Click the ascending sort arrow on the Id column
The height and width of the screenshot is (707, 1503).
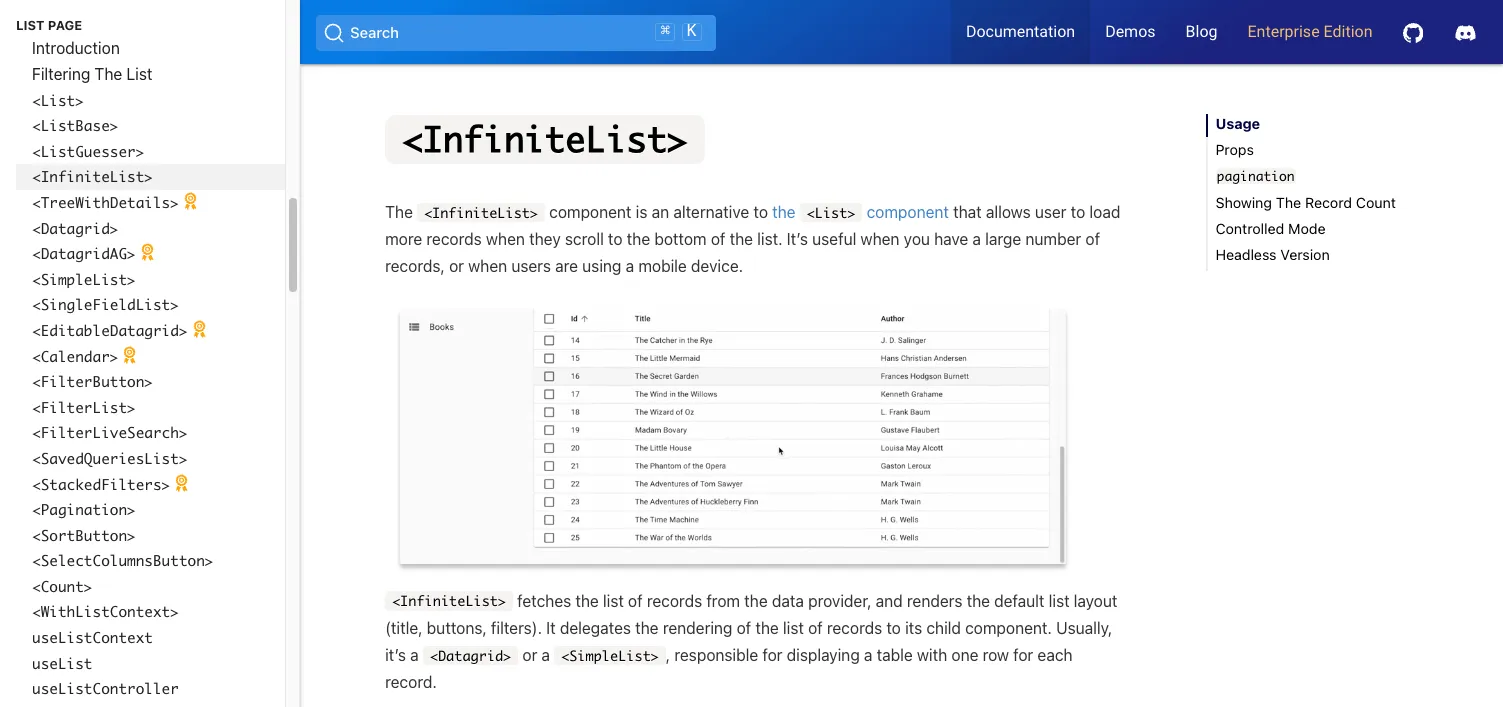pos(583,318)
